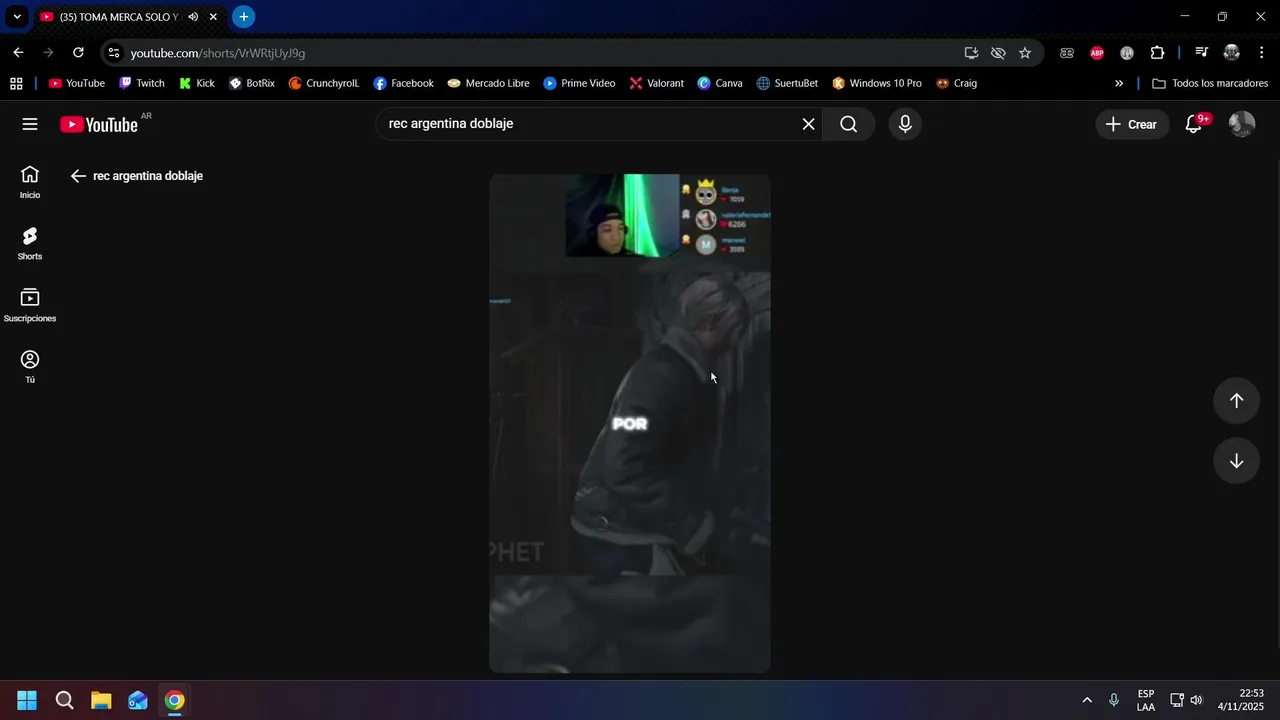This screenshot has height=720, width=1280.
Task: Bookmark this page with the star
Action: click(1025, 53)
